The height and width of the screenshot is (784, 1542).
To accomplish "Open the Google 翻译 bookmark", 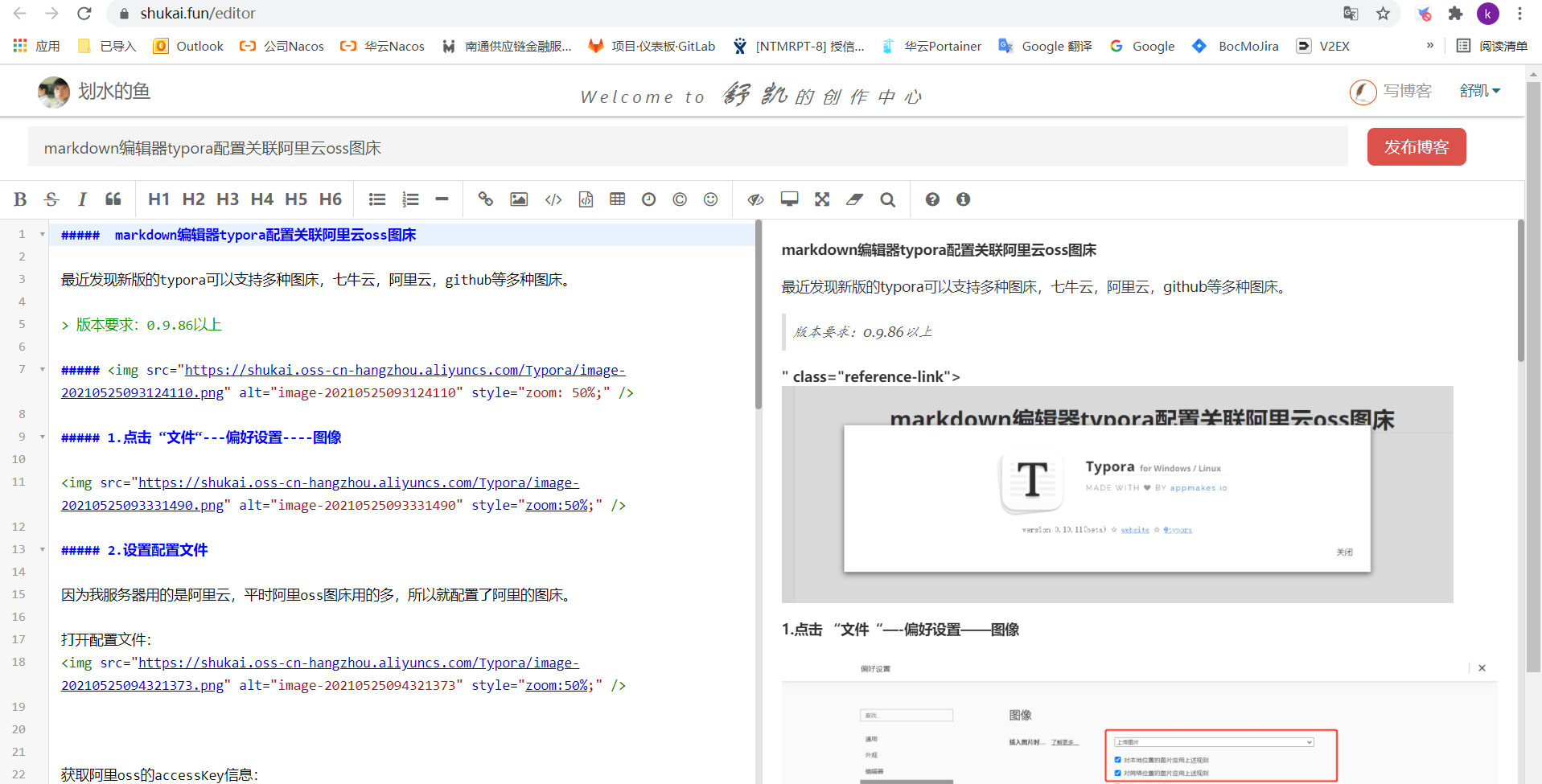I will (1045, 46).
